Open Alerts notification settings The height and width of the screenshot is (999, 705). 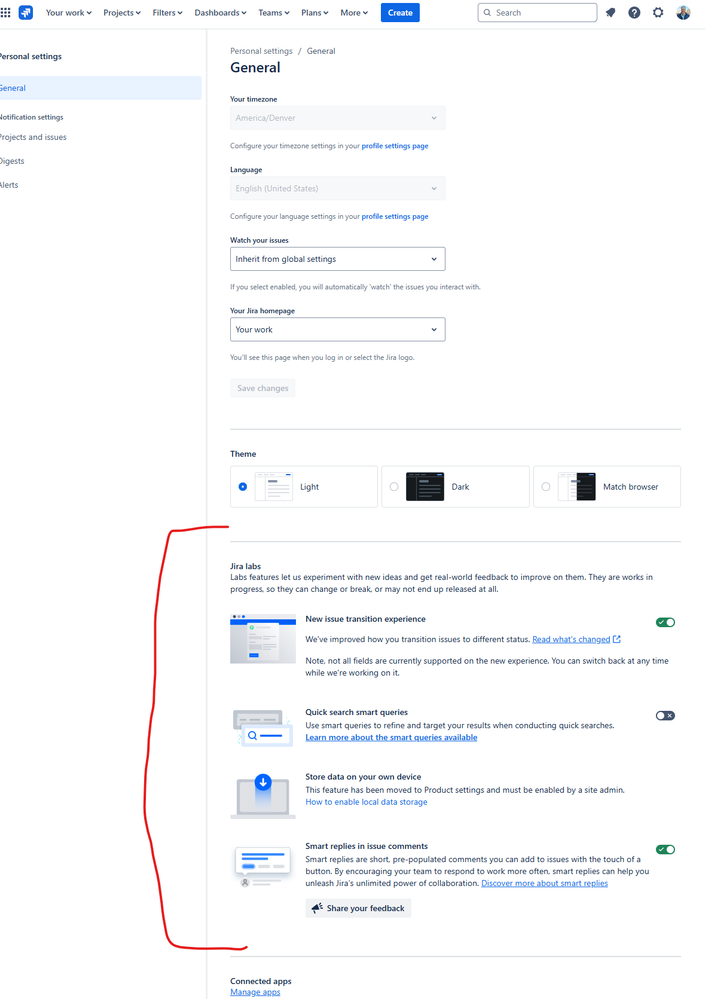(10, 185)
